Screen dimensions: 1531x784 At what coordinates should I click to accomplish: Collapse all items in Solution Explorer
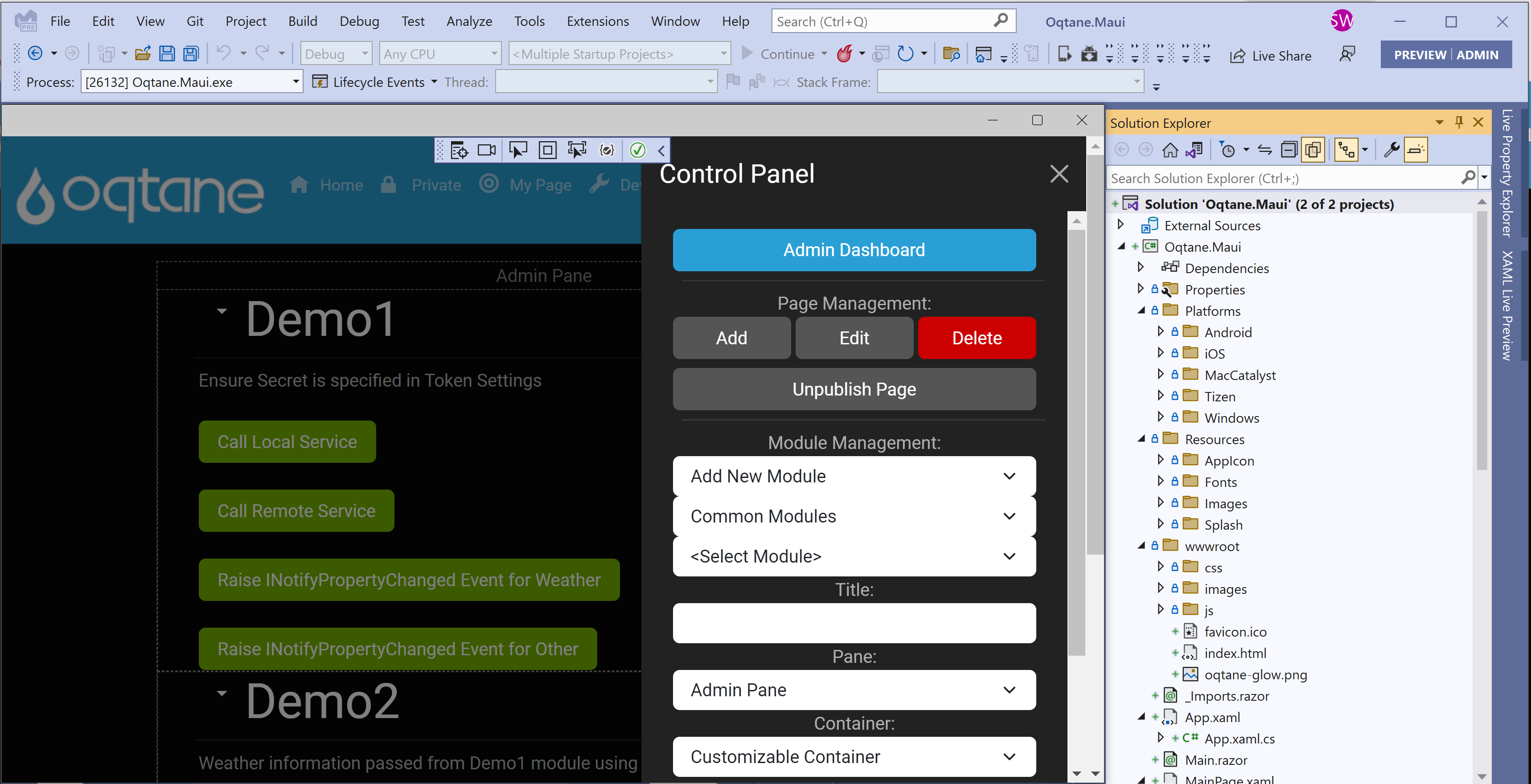coord(1289,150)
